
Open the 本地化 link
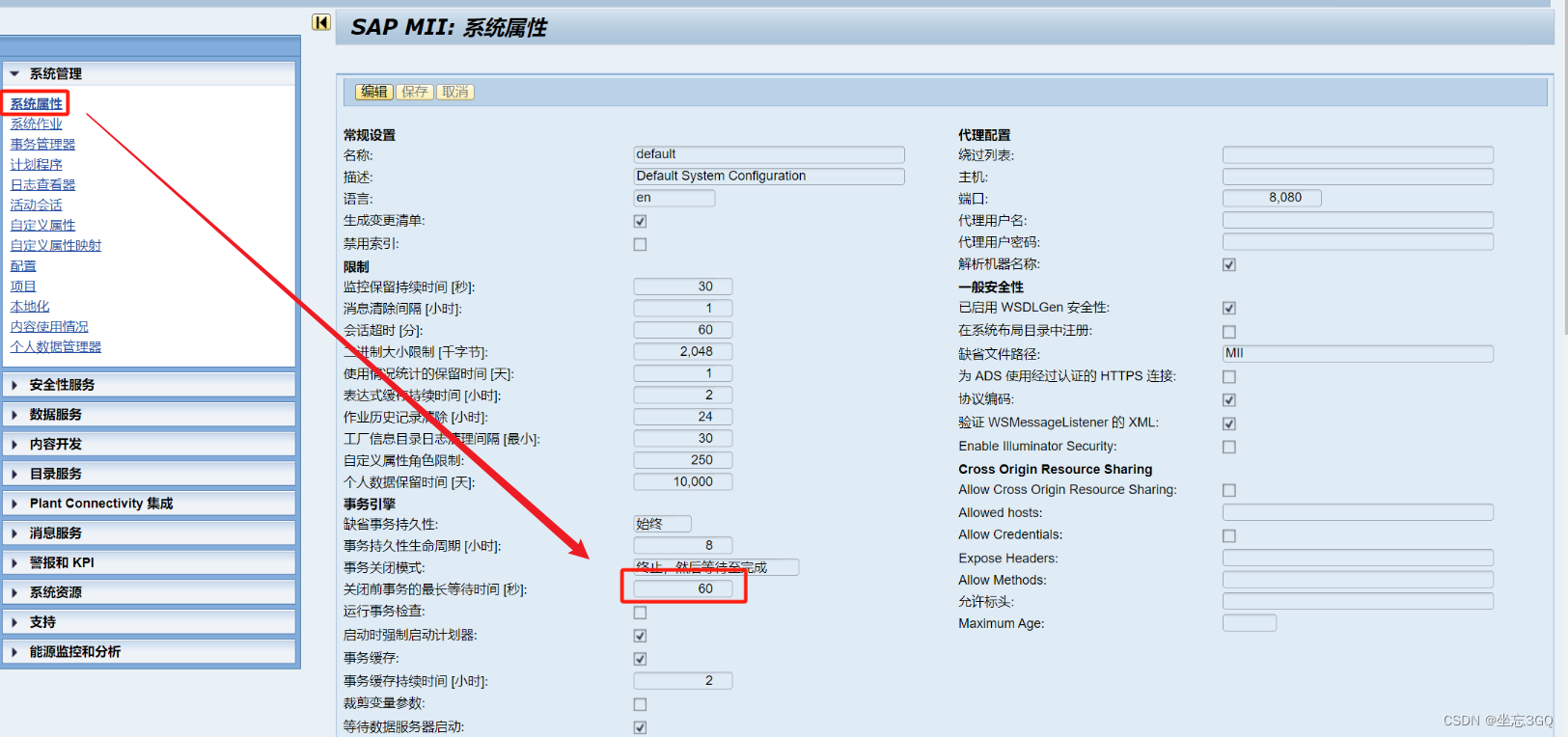point(29,306)
